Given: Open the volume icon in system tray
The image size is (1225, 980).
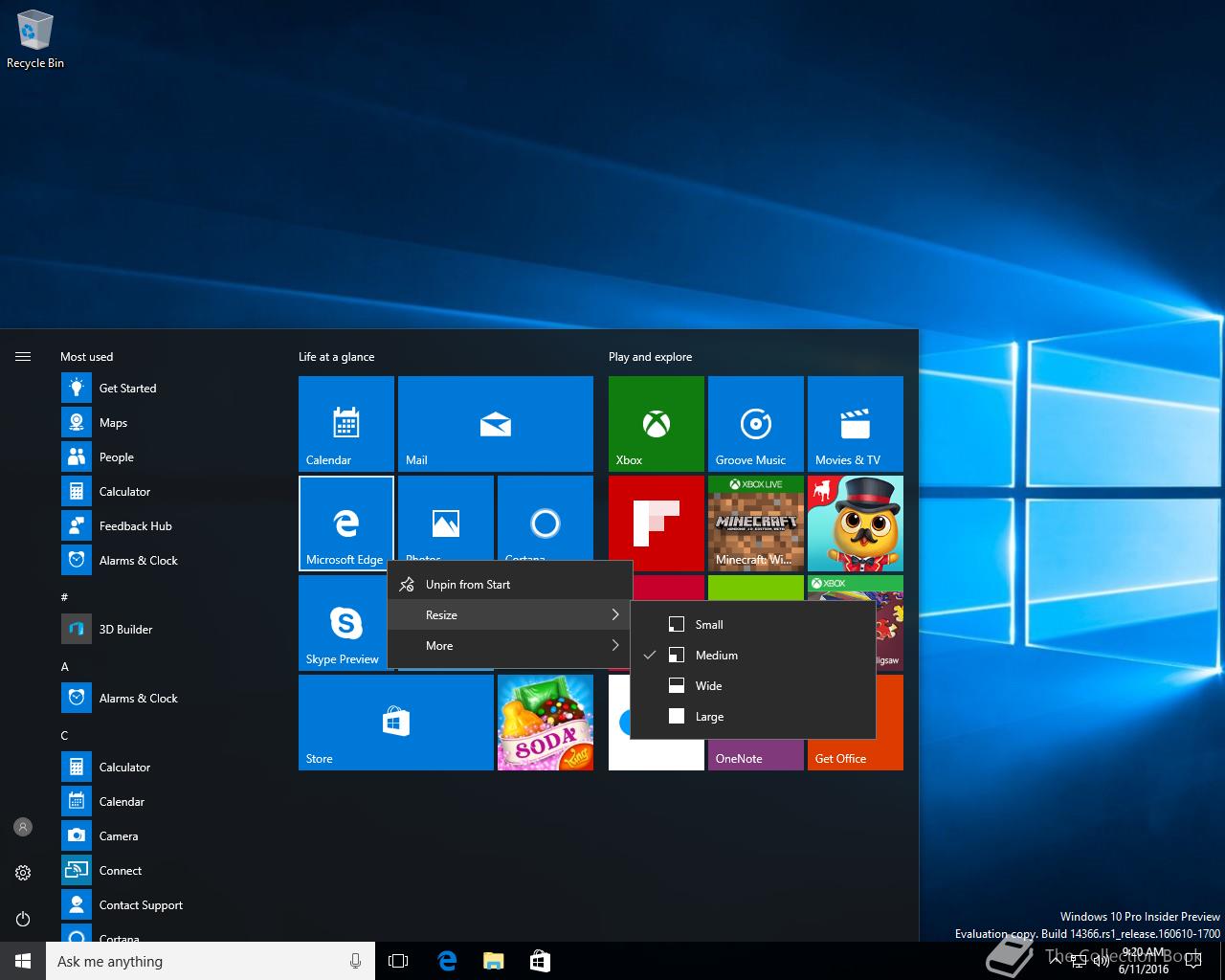Looking at the screenshot, I should click(x=1101, y=961).
